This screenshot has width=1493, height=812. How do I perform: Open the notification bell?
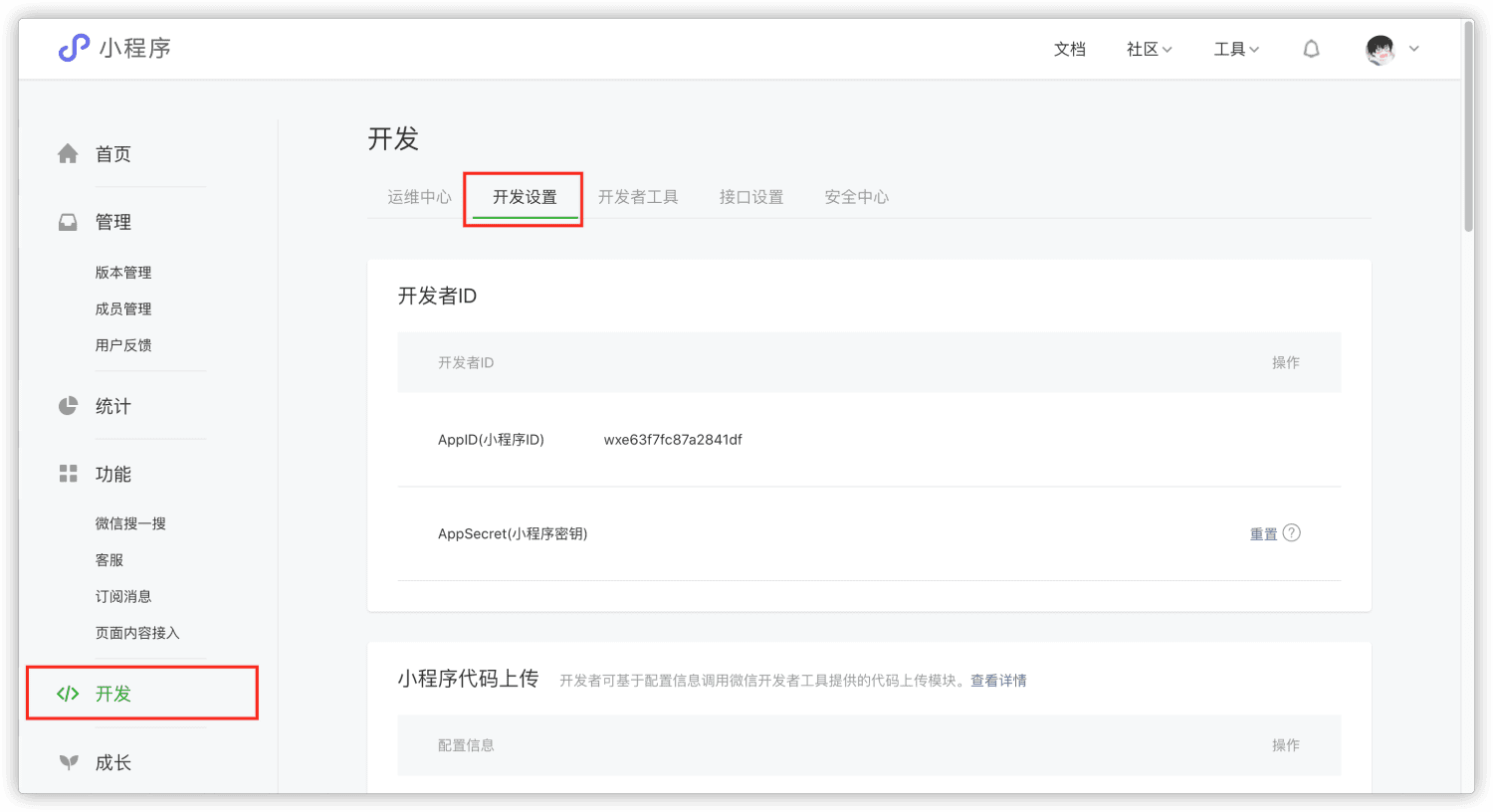tap(1312, 49)
